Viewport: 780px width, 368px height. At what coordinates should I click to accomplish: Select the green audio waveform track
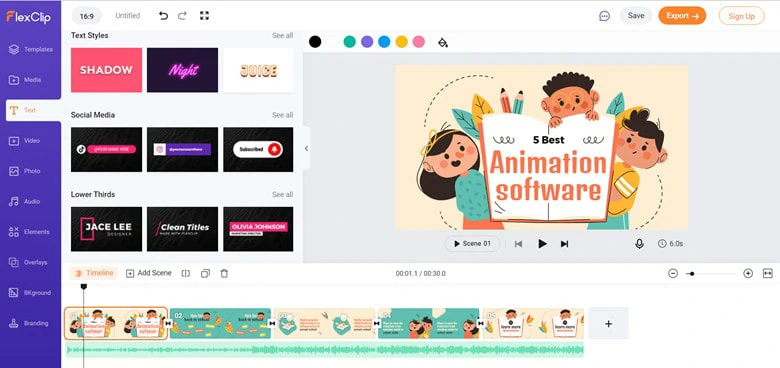(x=324, y=350)
